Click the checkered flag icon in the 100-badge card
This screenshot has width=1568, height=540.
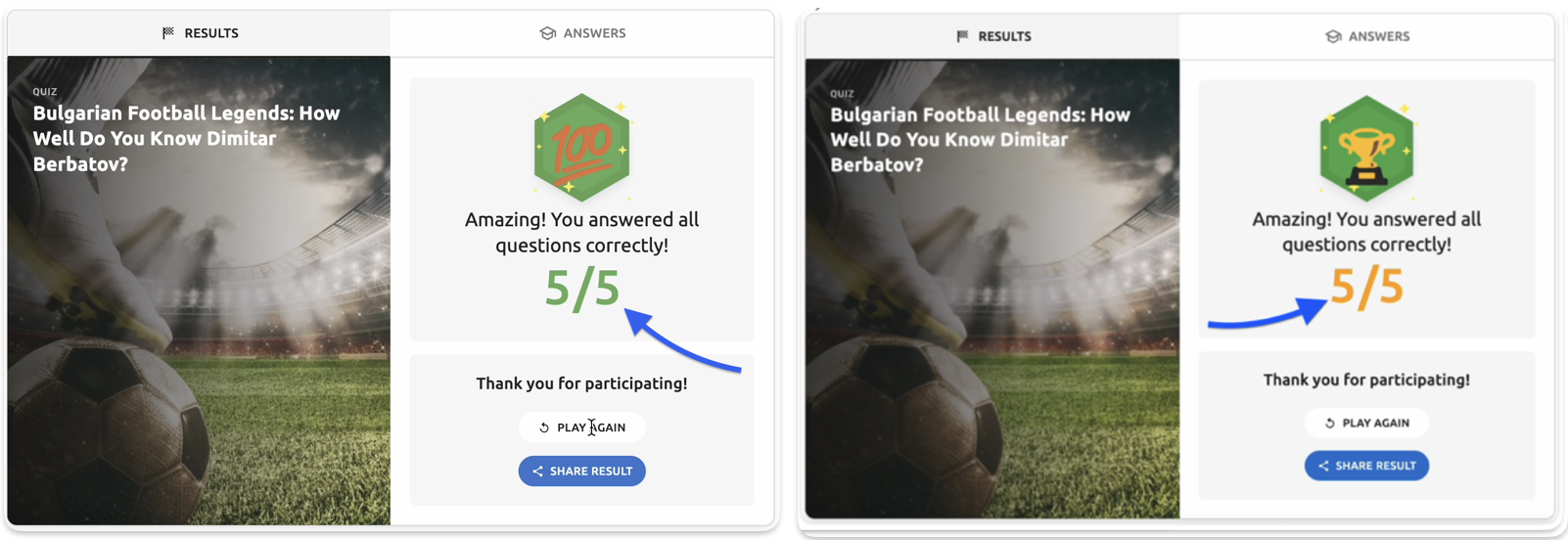[168, 33]
